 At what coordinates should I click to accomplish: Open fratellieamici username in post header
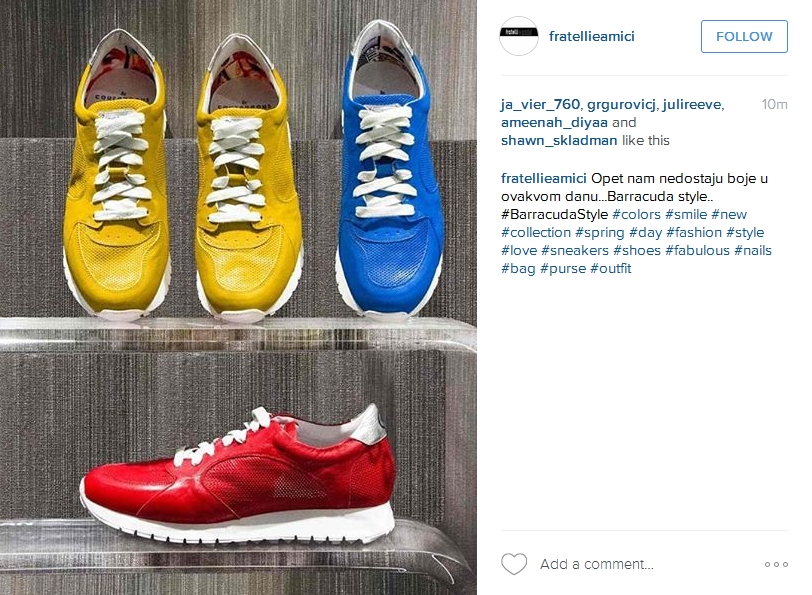[x=591, y=36]
